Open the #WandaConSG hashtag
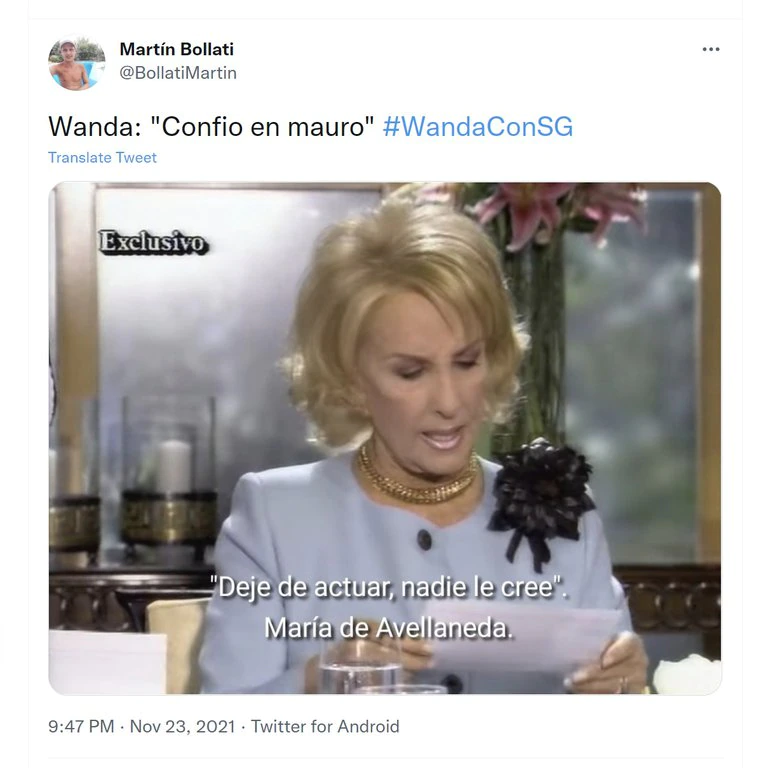The width and height of the screenshot is (768, 768). click(478, 126)
